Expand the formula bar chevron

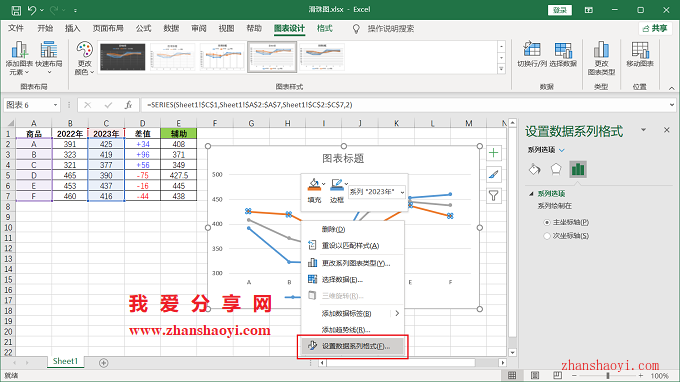pyautogui.click(x=671, y=105)
